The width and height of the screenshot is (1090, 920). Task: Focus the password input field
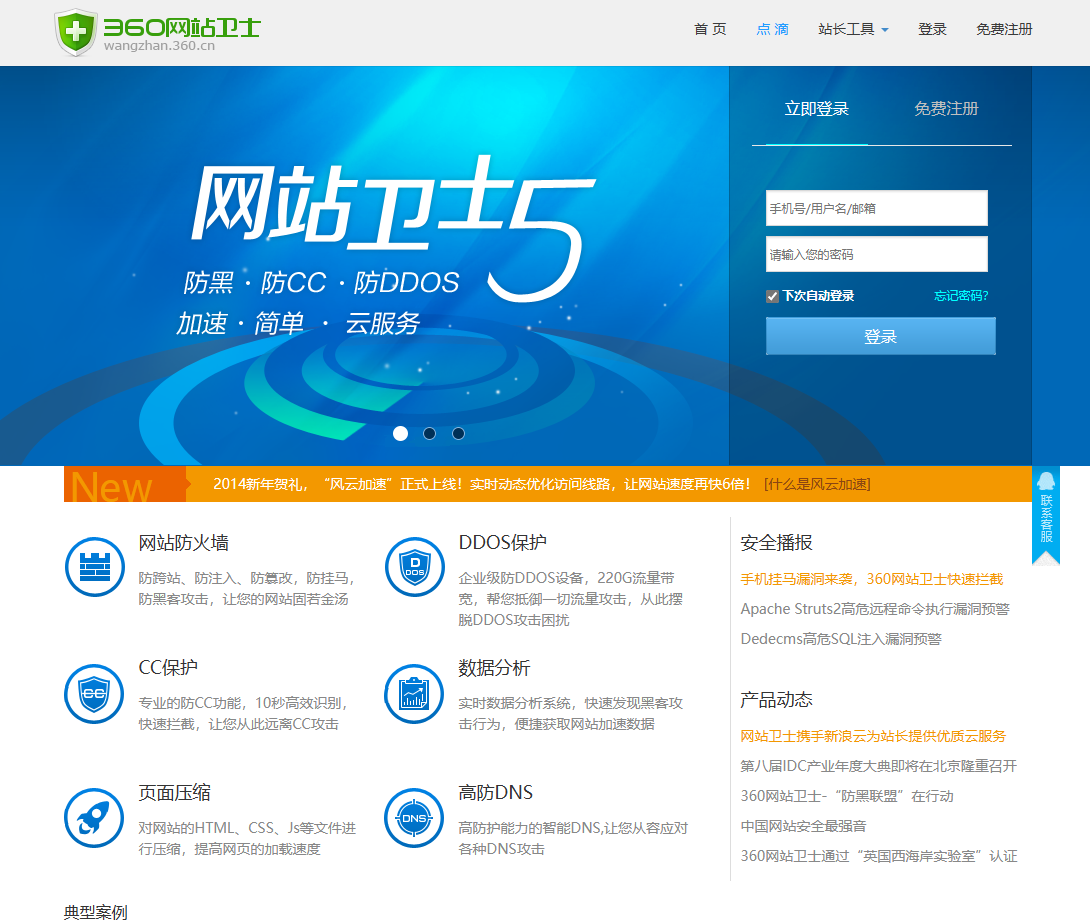pos(877,254)
